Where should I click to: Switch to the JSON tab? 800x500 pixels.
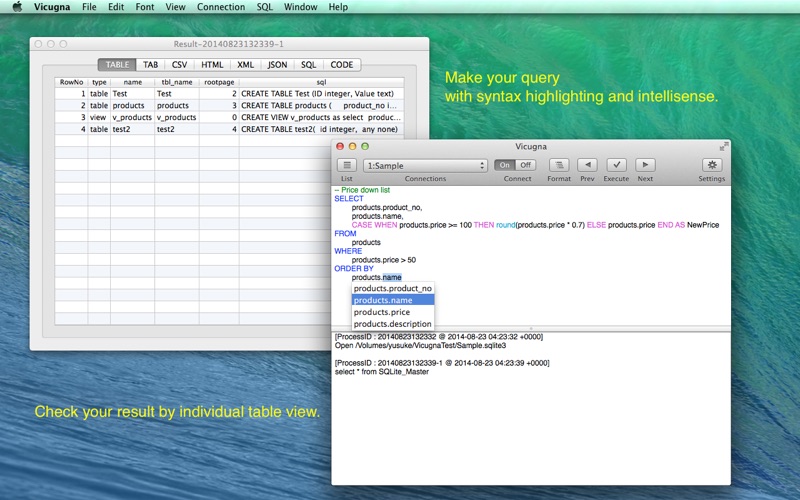click(277, 65)
